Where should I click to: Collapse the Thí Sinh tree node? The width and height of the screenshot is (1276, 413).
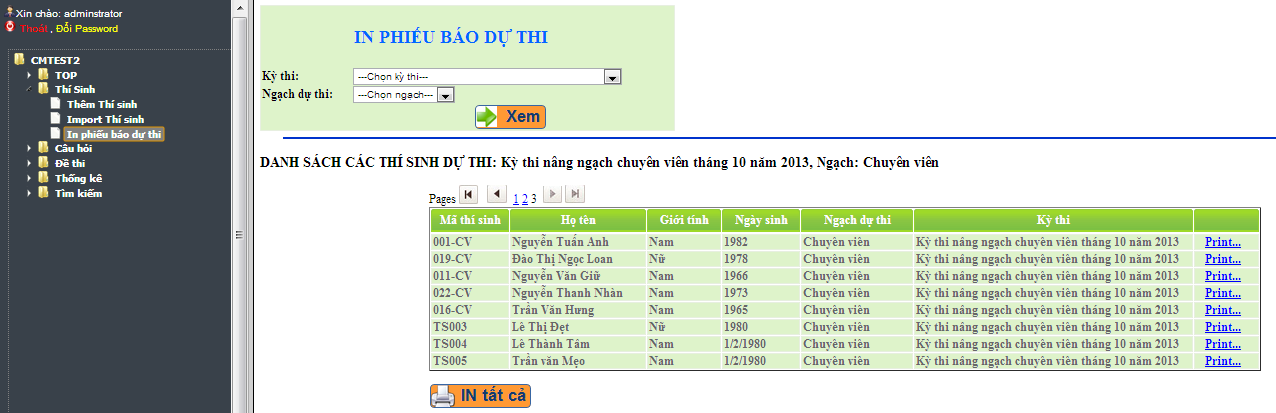pos(29,89)
